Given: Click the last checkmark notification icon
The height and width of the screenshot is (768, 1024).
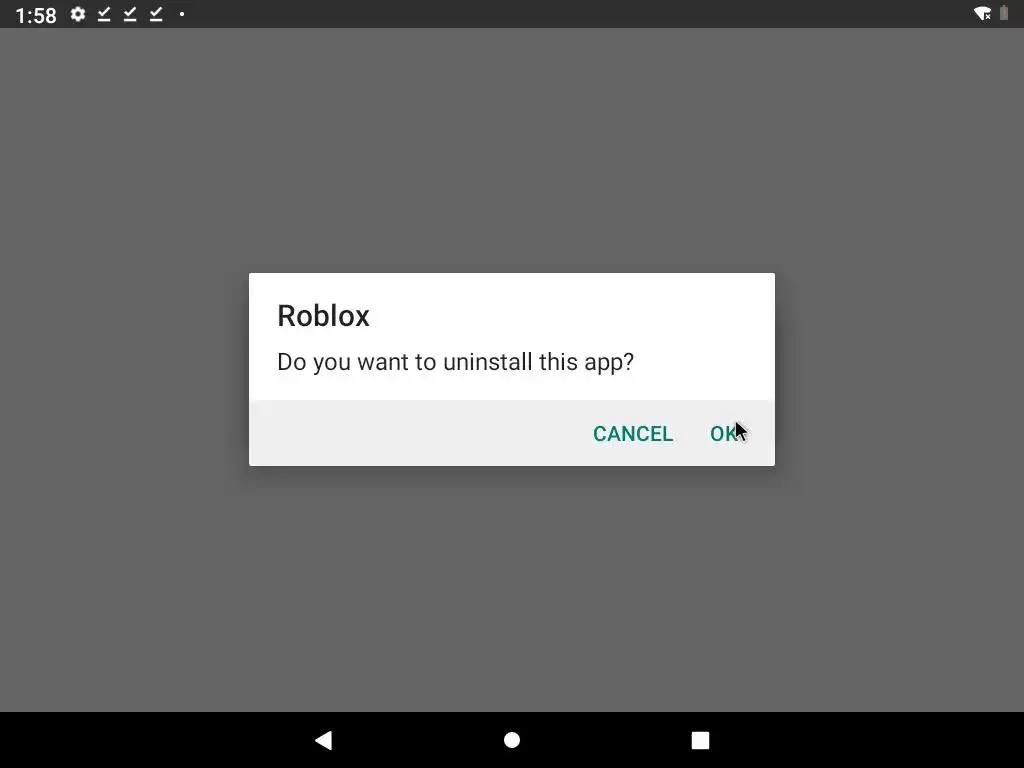Looking at the screenshot, I should pyautogui.click(x=156, y=14).
